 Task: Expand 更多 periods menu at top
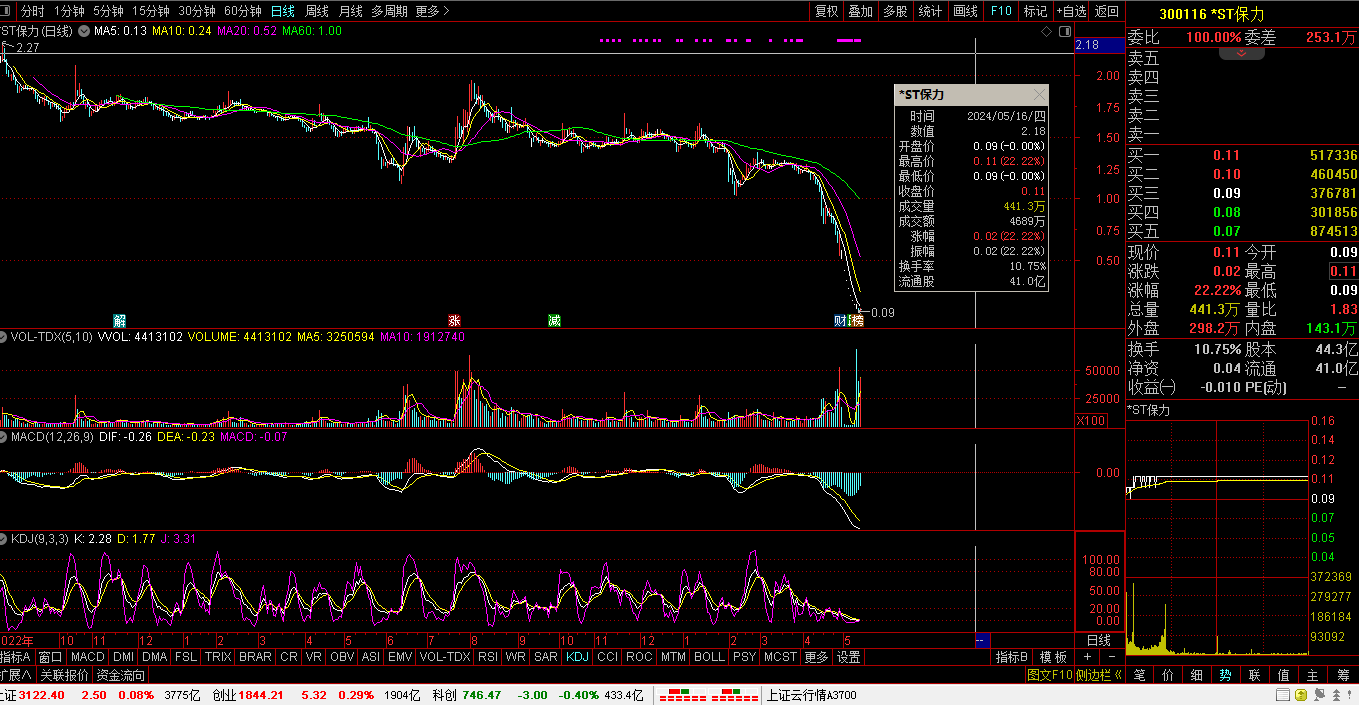coord(432,11)
